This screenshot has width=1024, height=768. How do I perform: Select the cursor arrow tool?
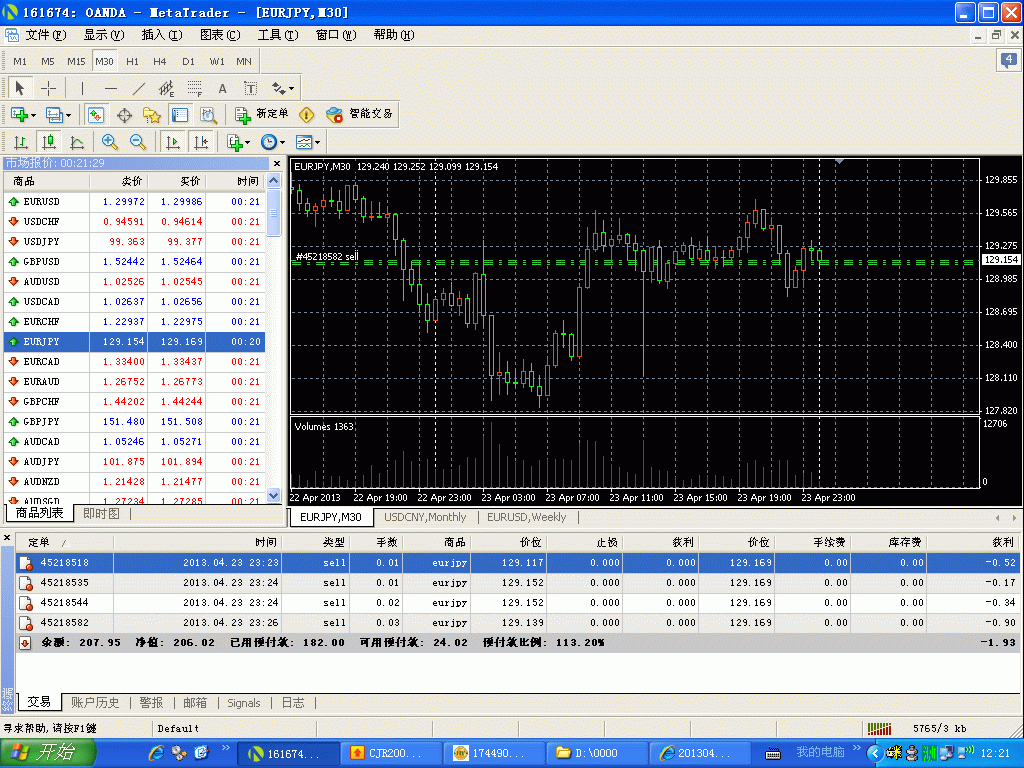[x=20, y=88]
